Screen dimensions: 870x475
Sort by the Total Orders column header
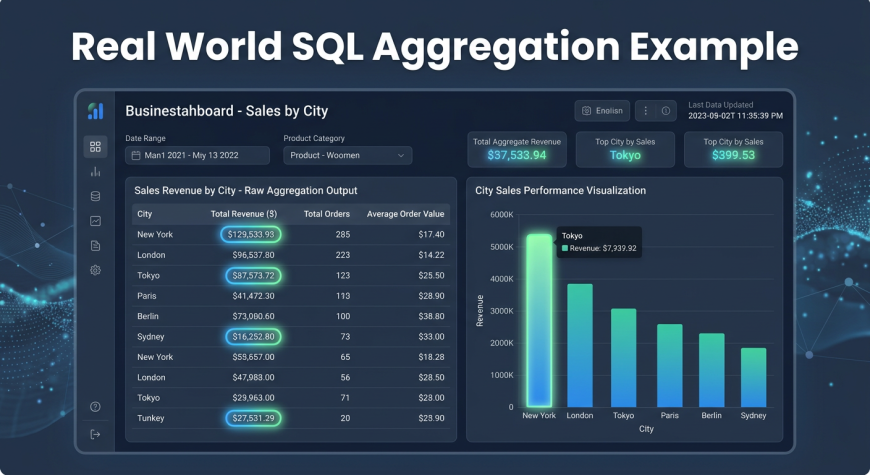pos(326,214)
